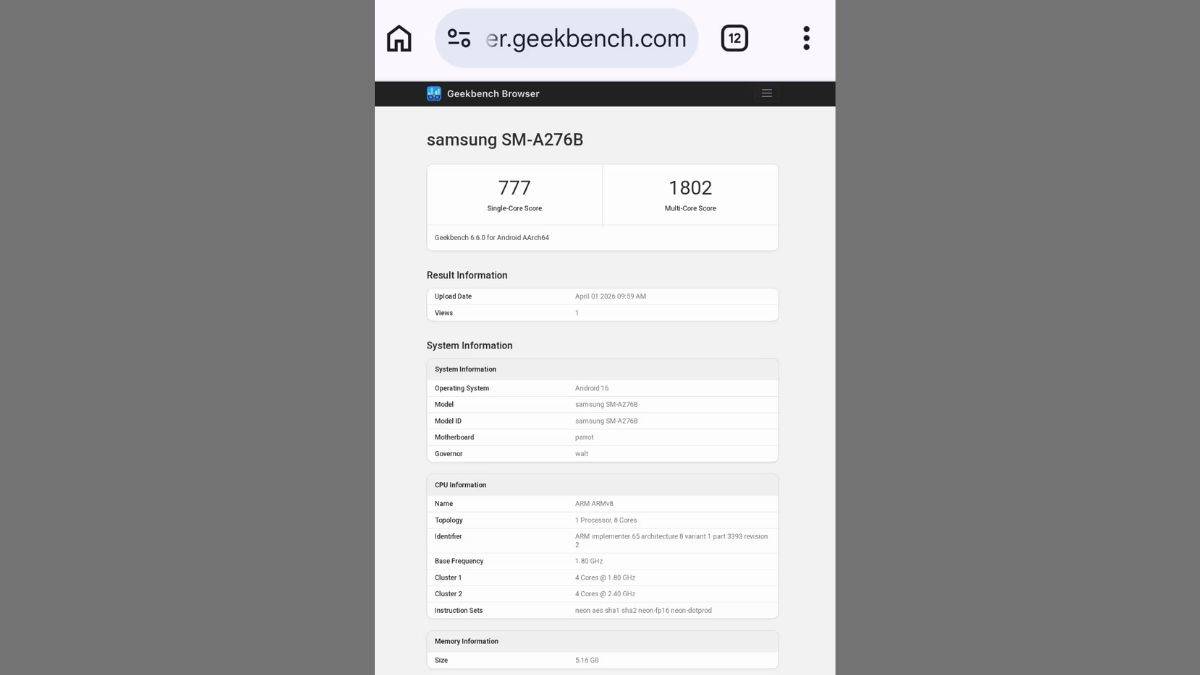This screenshot has width=1200, height=675.
Task: Select the Topology row label
Action: [x=449, y=520]
